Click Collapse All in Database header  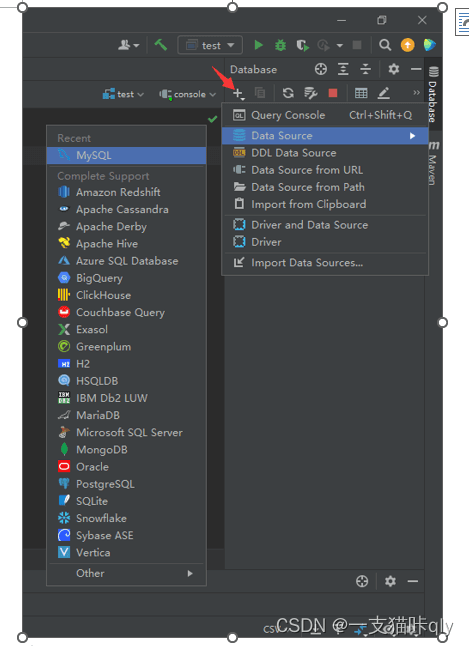365,69
